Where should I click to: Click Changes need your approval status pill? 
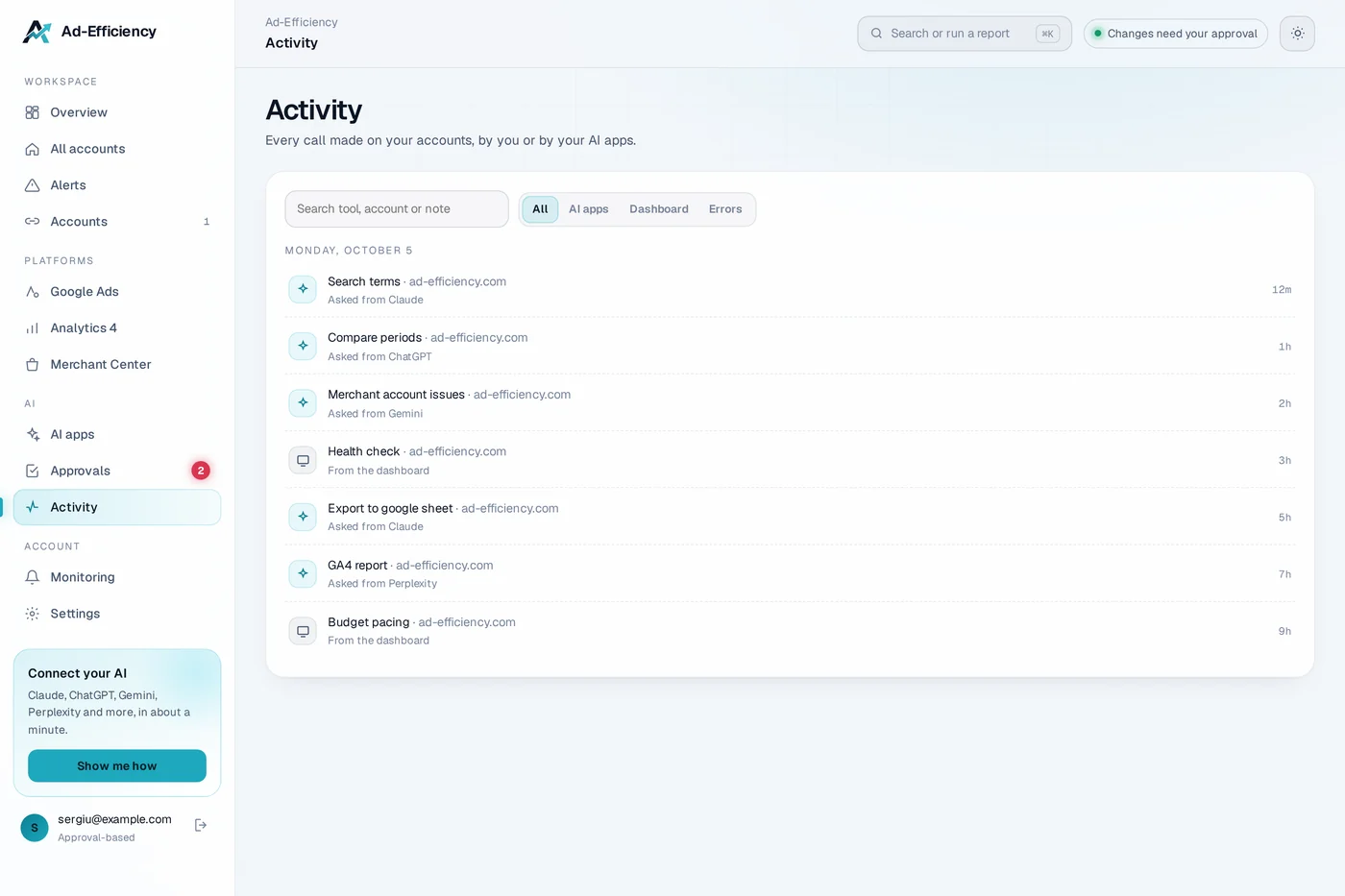click(x=1176, y=34)
